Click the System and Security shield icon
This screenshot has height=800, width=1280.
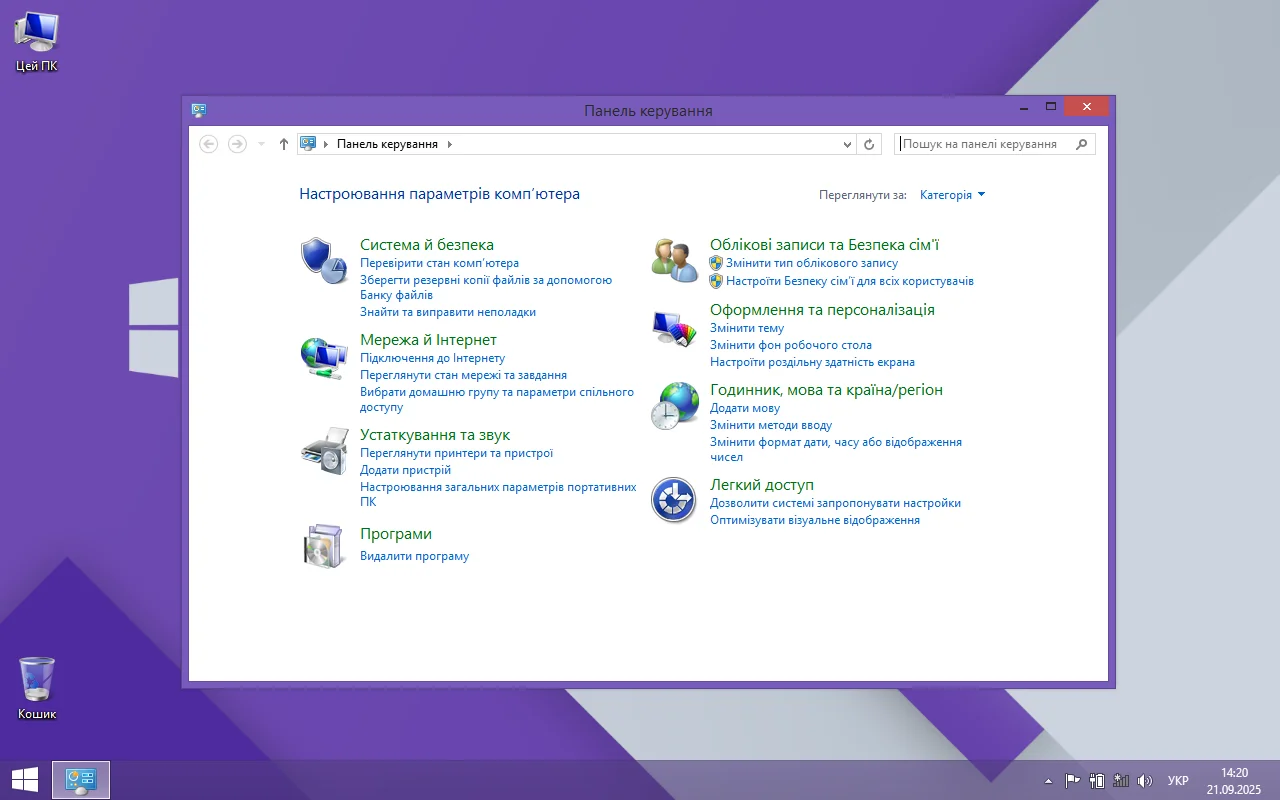[323, 260]
